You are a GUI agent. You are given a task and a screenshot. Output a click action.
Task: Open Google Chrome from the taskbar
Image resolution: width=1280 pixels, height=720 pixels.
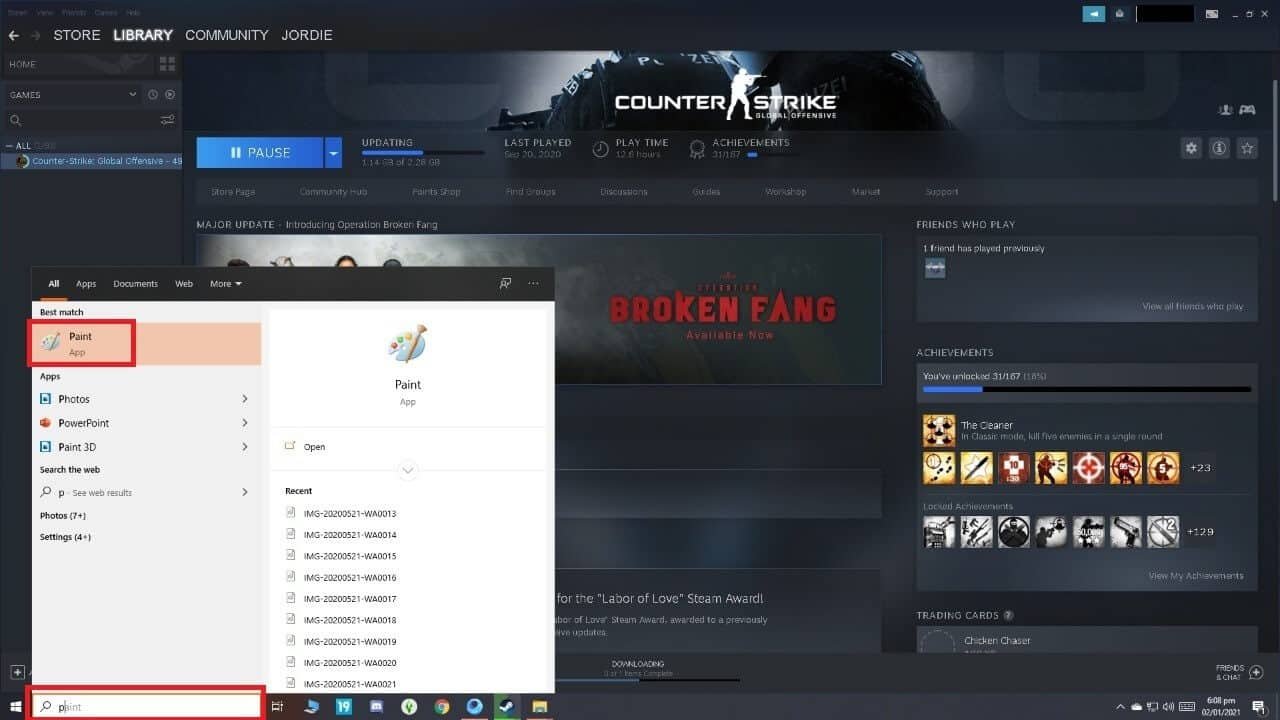(x=442, y=706)
